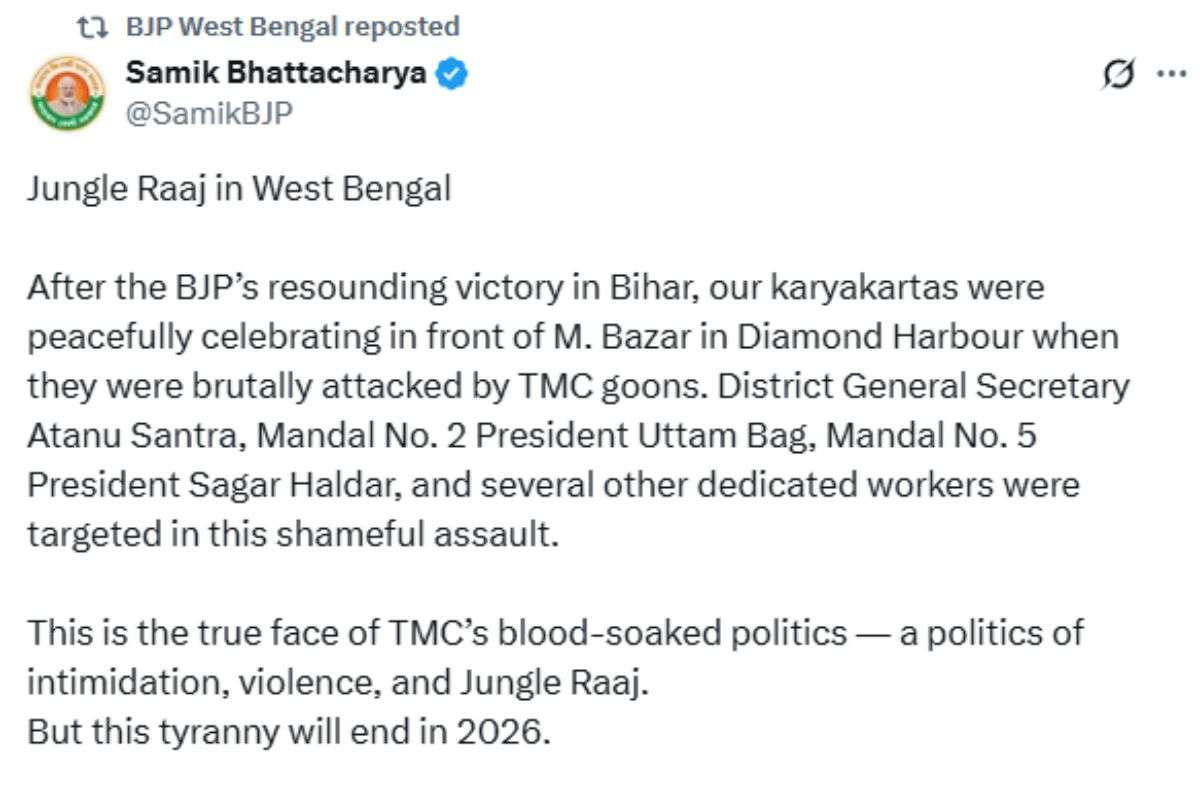This screenshot has width=1200, height=800.
Task: Open Samik Bhattacharya's profile name
Action: click(x=276, y=72)
